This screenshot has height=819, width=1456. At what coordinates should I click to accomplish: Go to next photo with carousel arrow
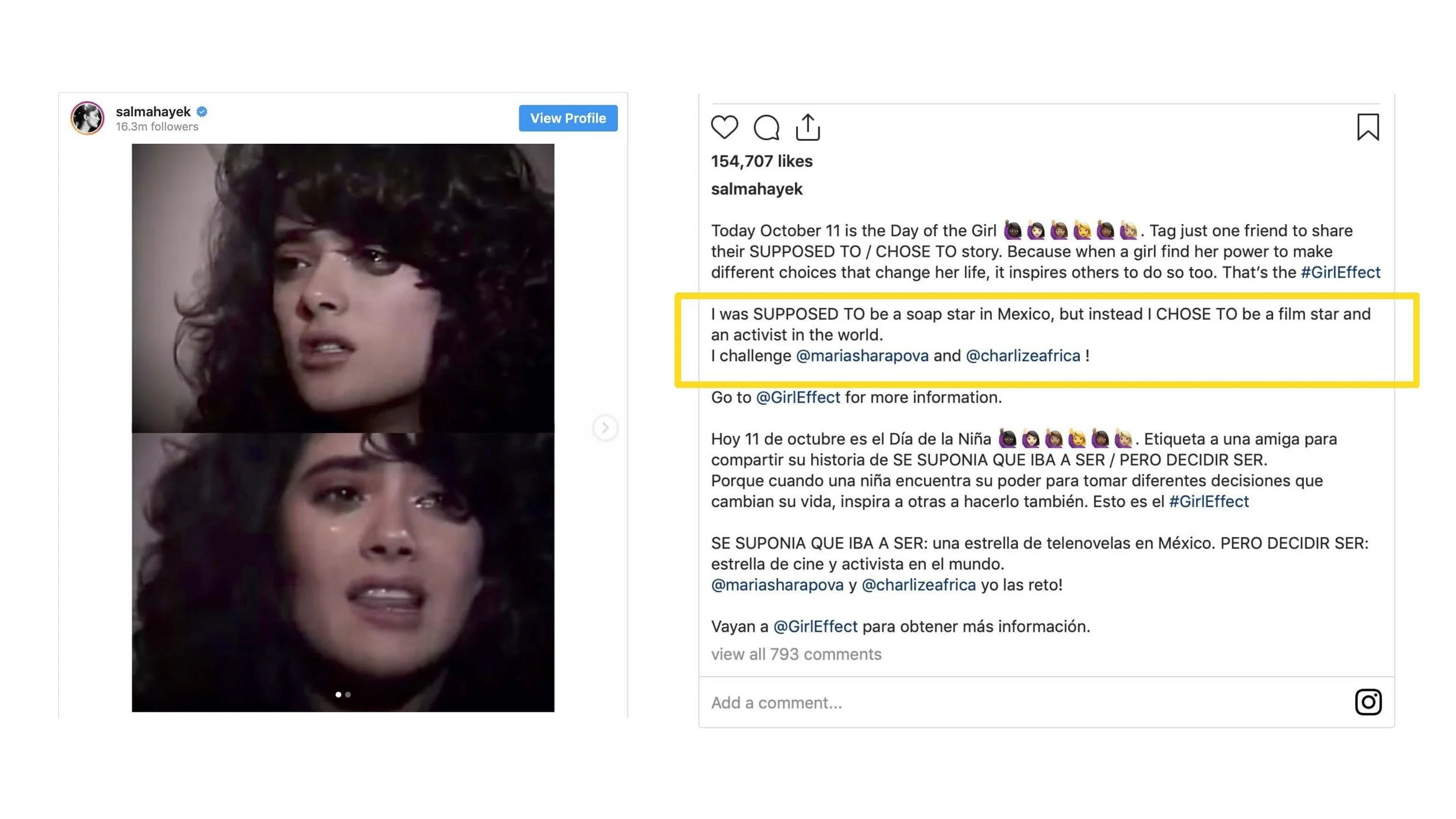click(605, 428)
